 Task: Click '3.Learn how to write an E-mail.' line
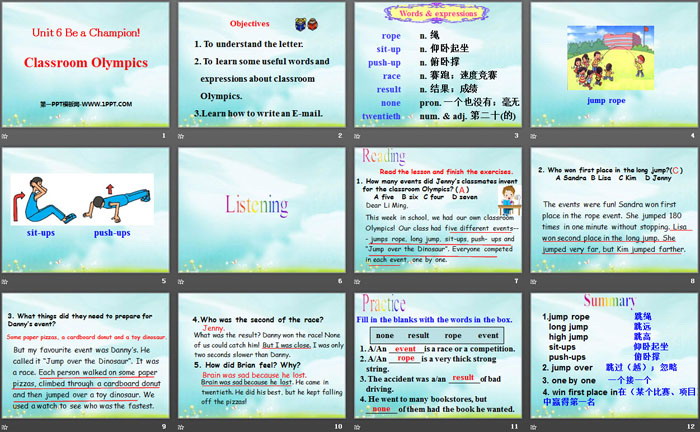tap(258, 113)
